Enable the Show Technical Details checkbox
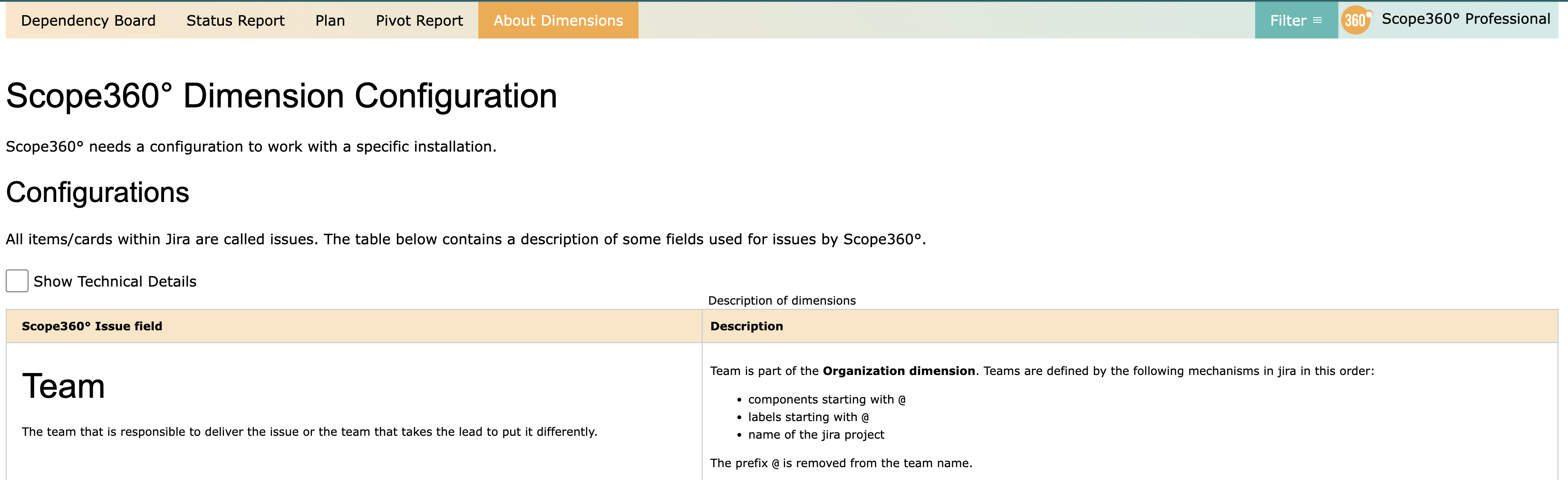Viewport: 1568px width, 480px height. [17, 281]
